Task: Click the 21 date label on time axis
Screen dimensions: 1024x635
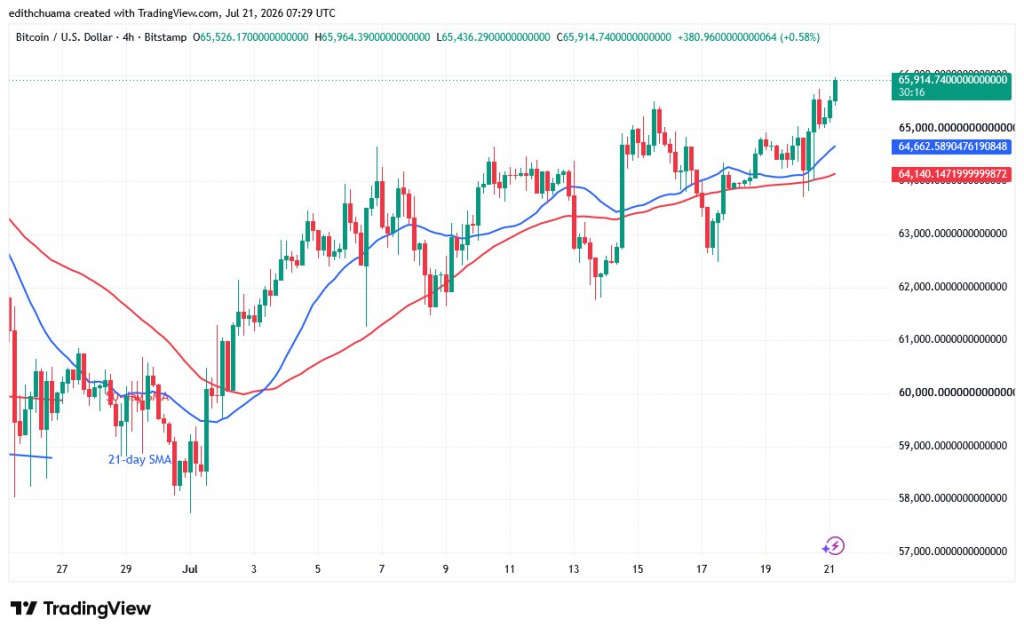Action: (829, 569)
